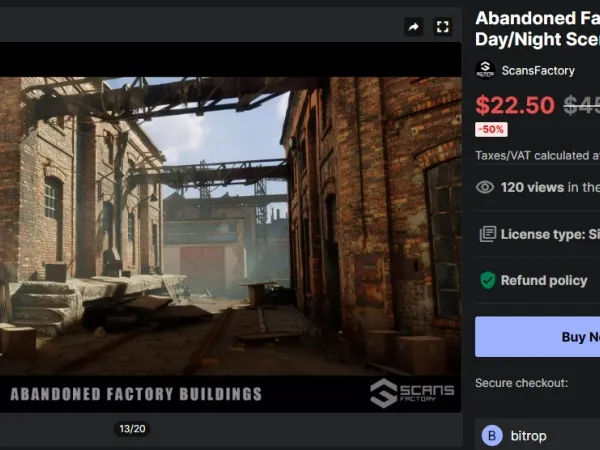Click the abandoned factory preview image
The height and width of the screenshot is (450, 600).
click(230, 227)
